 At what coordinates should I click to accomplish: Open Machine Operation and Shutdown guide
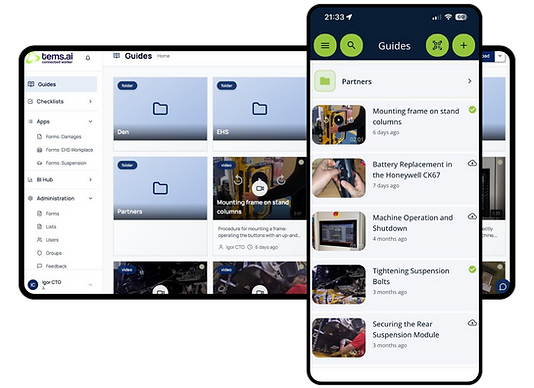point(413,223)
